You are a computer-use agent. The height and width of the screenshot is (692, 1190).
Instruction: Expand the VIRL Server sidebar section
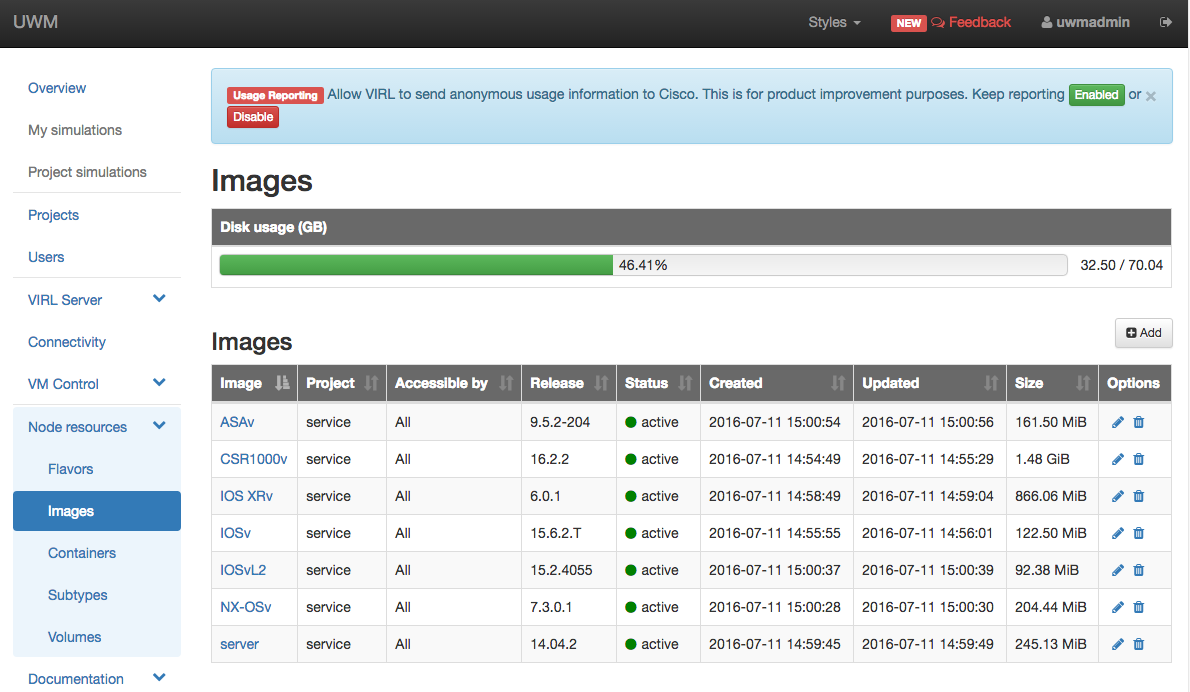coord(159,299)
